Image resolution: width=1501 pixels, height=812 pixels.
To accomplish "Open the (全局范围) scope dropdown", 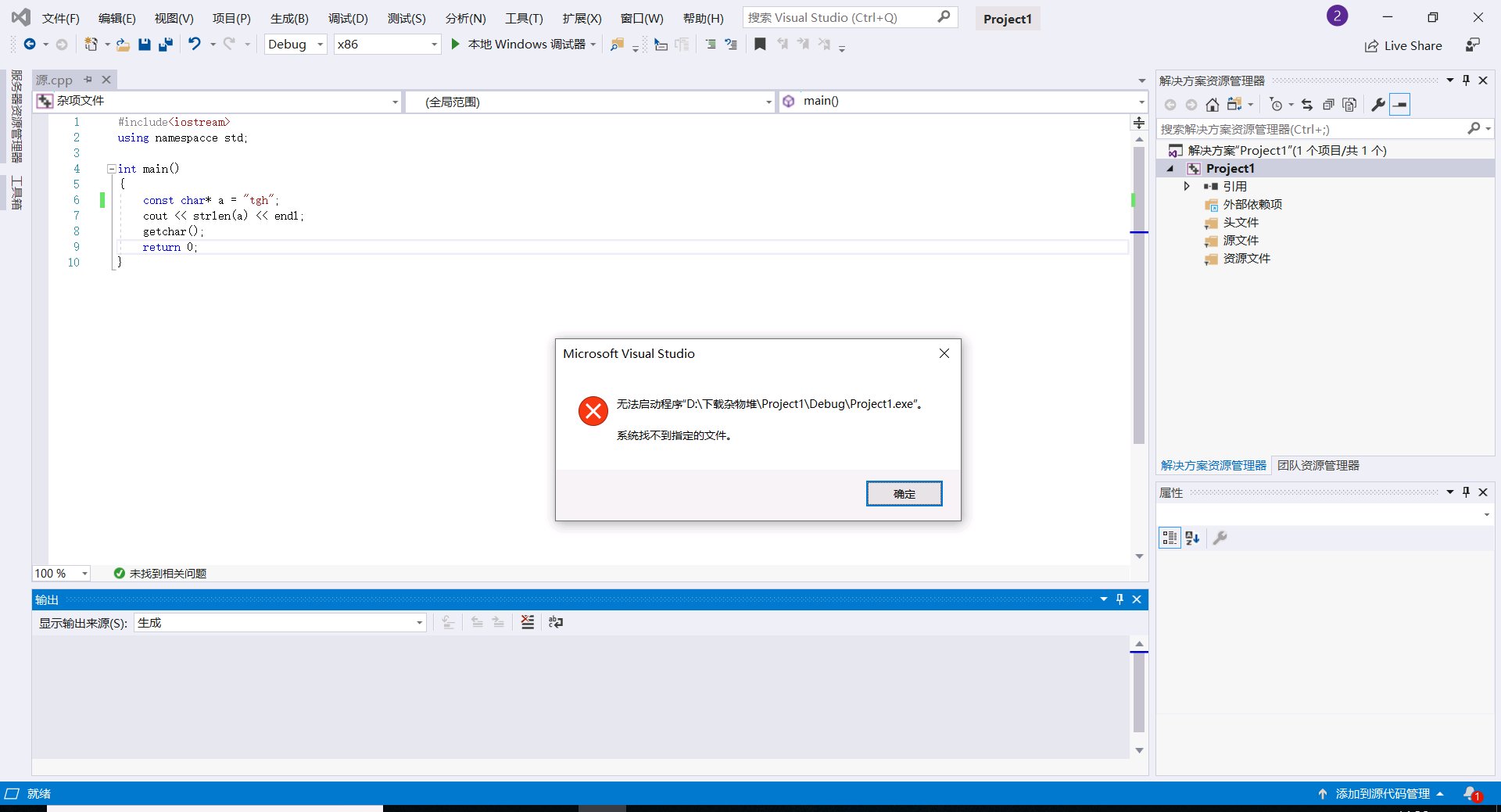I will (590, 102).
